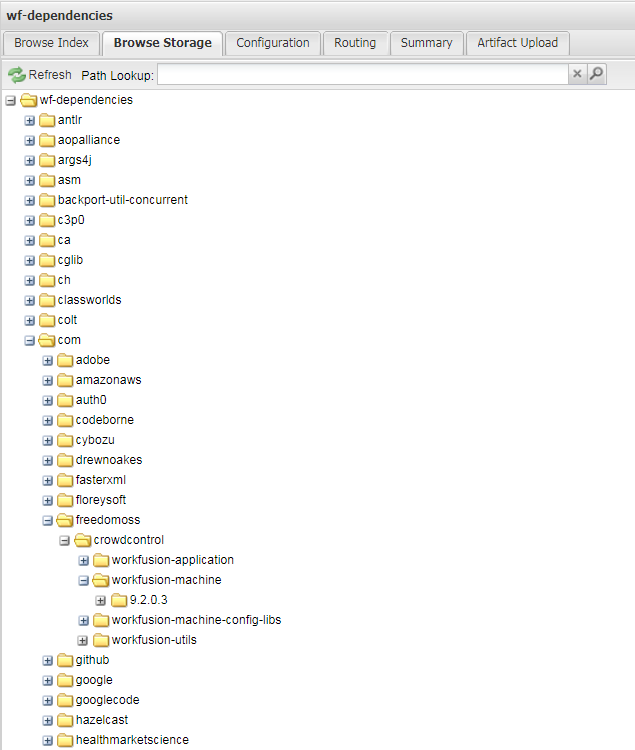This screenshot has width=635, height=750.
Task: Click the args4j folder icon
Action: coord(47,160)
